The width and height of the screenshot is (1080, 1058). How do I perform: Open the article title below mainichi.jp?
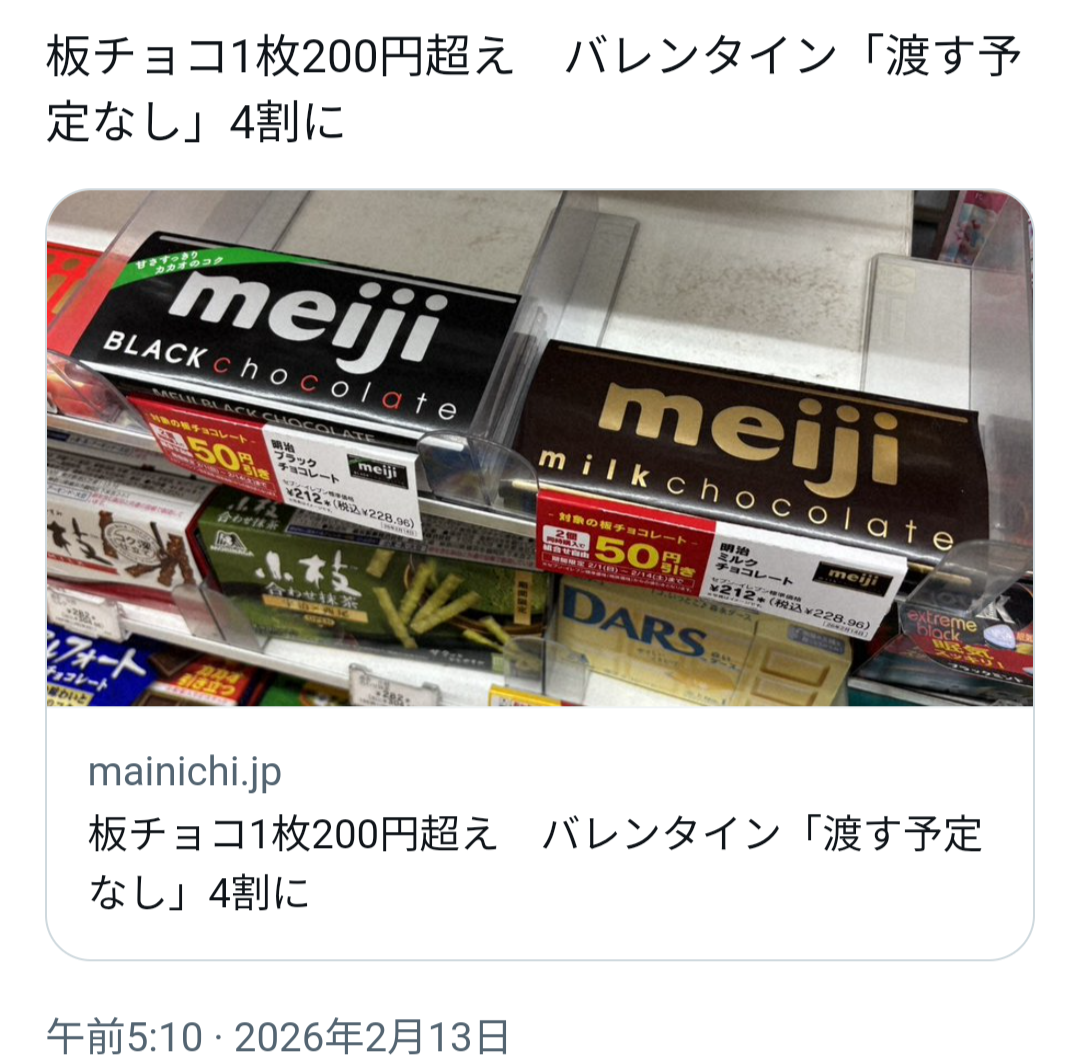click(x=535, y=863)
